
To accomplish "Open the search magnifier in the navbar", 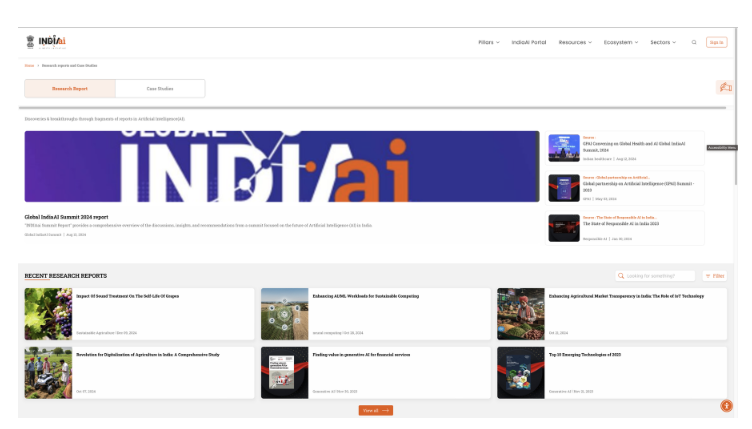I will pyautogui.click(x=693, y=42).
